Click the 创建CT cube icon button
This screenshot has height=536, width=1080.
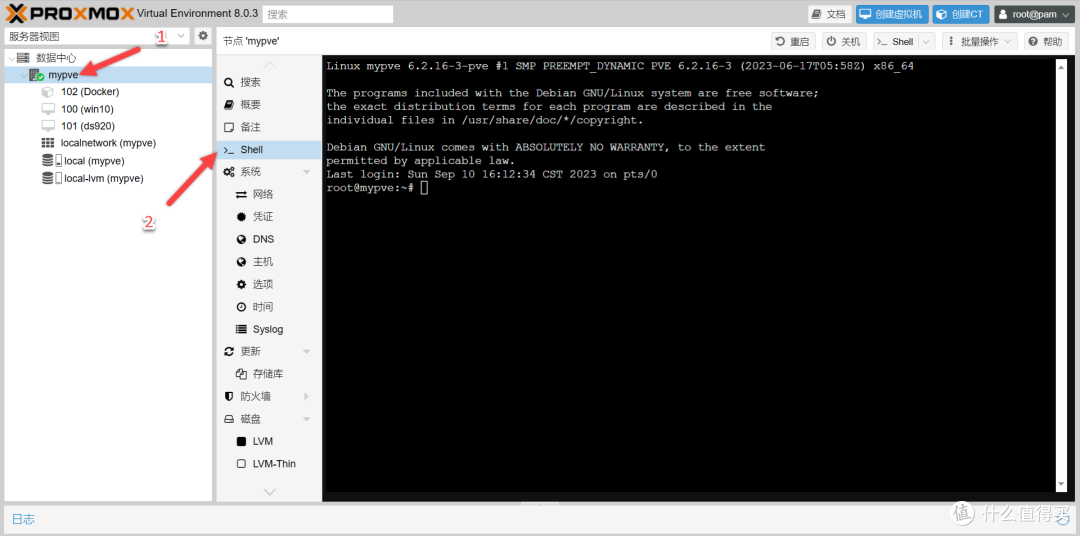[942, 14]
